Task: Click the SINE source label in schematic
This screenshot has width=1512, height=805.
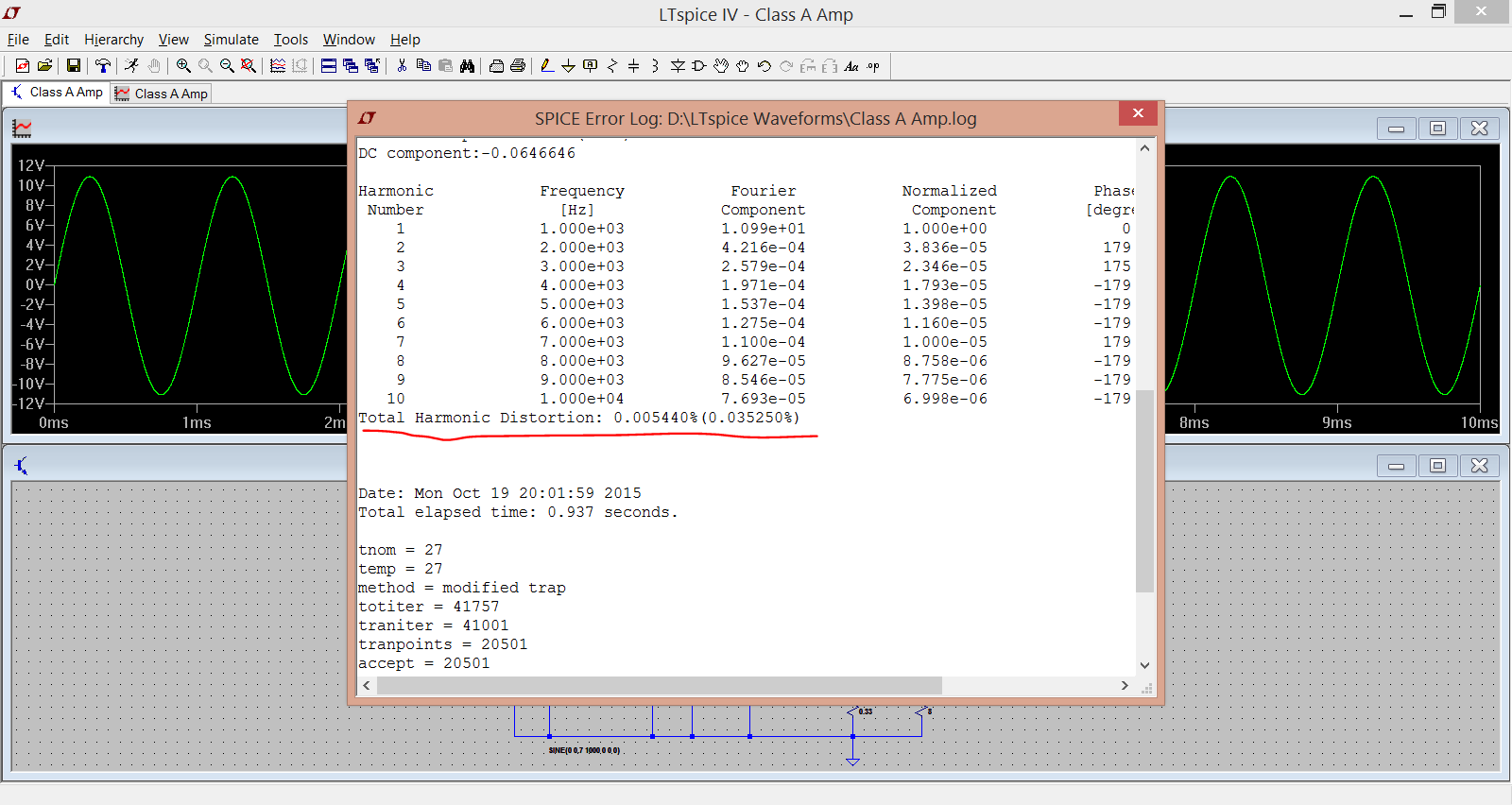Action: [x=584, y=750]
